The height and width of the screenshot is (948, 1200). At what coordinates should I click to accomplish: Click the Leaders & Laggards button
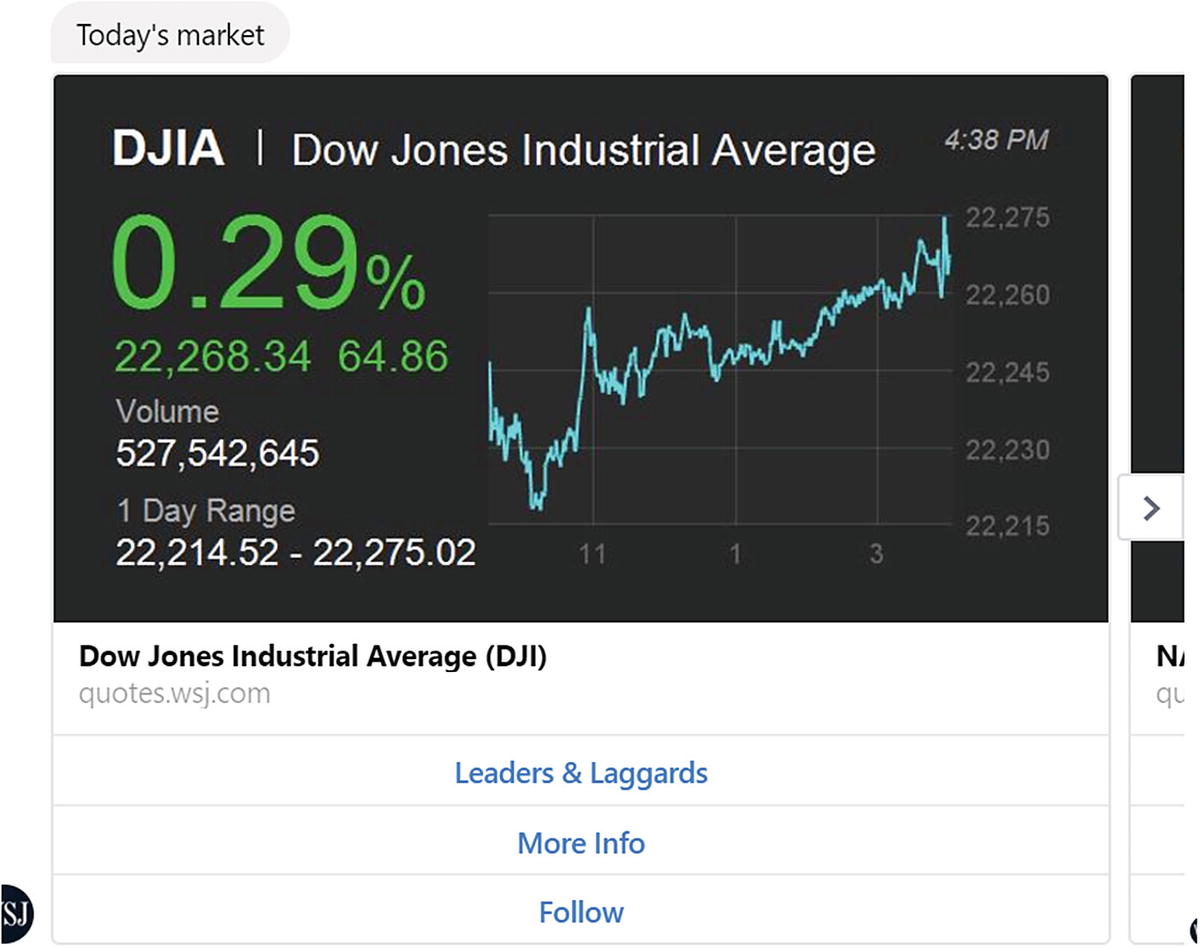(581, 773)
